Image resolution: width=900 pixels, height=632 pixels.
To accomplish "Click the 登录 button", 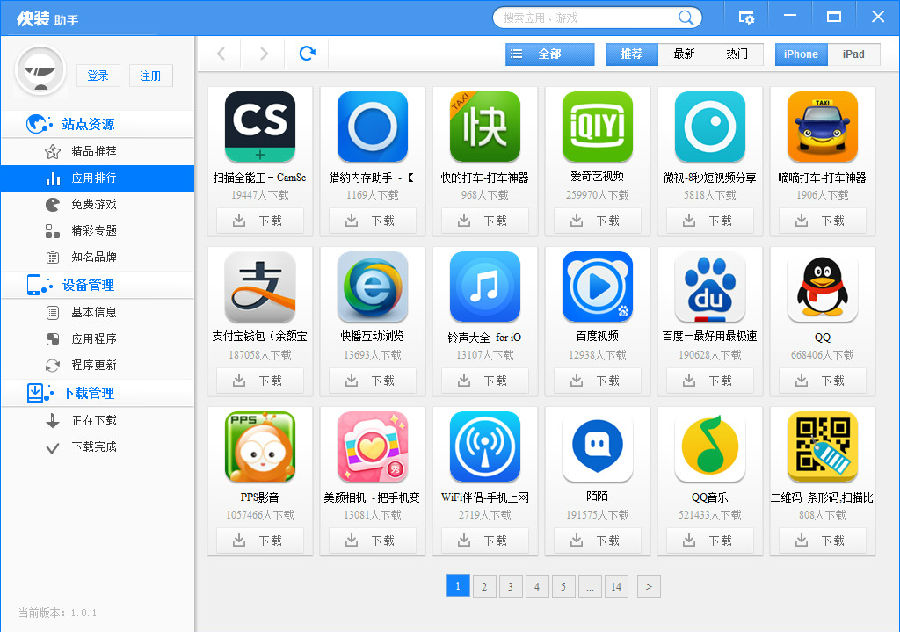I will 98,75.
